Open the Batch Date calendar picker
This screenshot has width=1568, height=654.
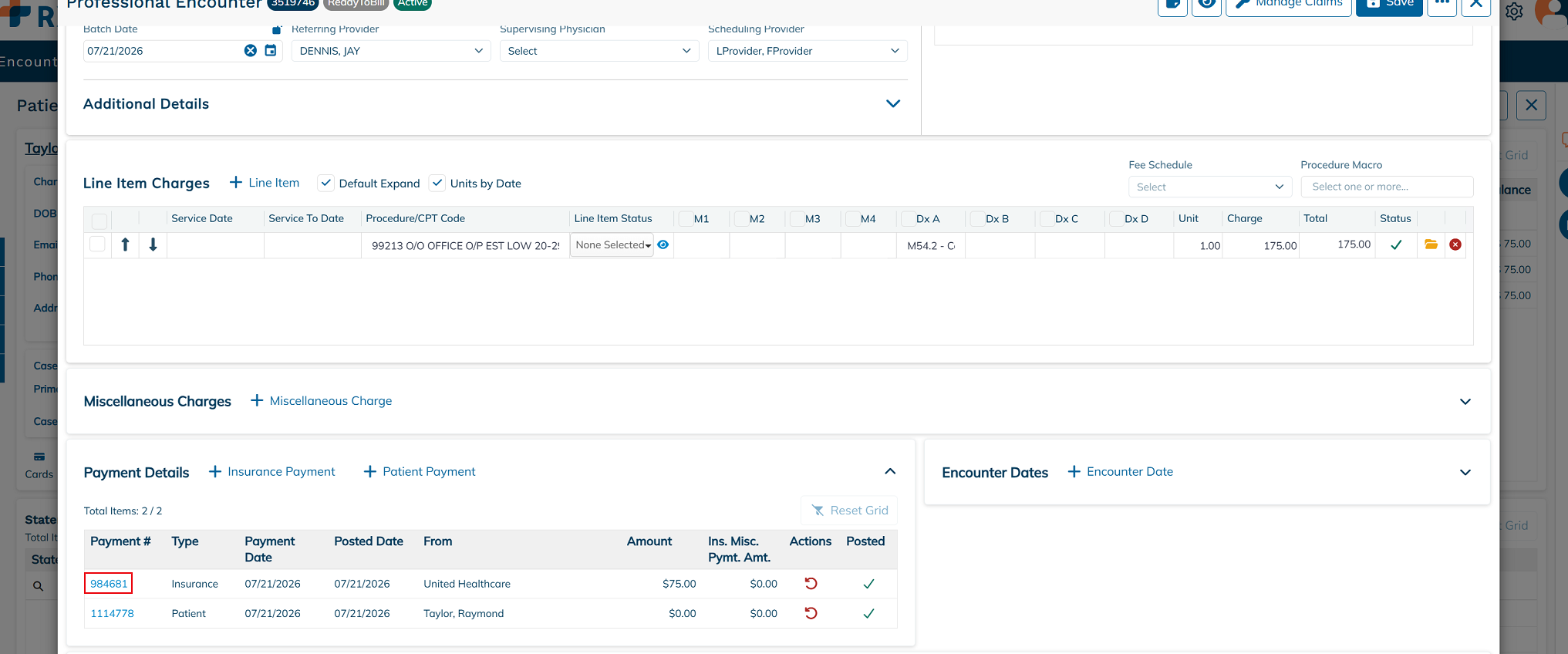(271, 51)
